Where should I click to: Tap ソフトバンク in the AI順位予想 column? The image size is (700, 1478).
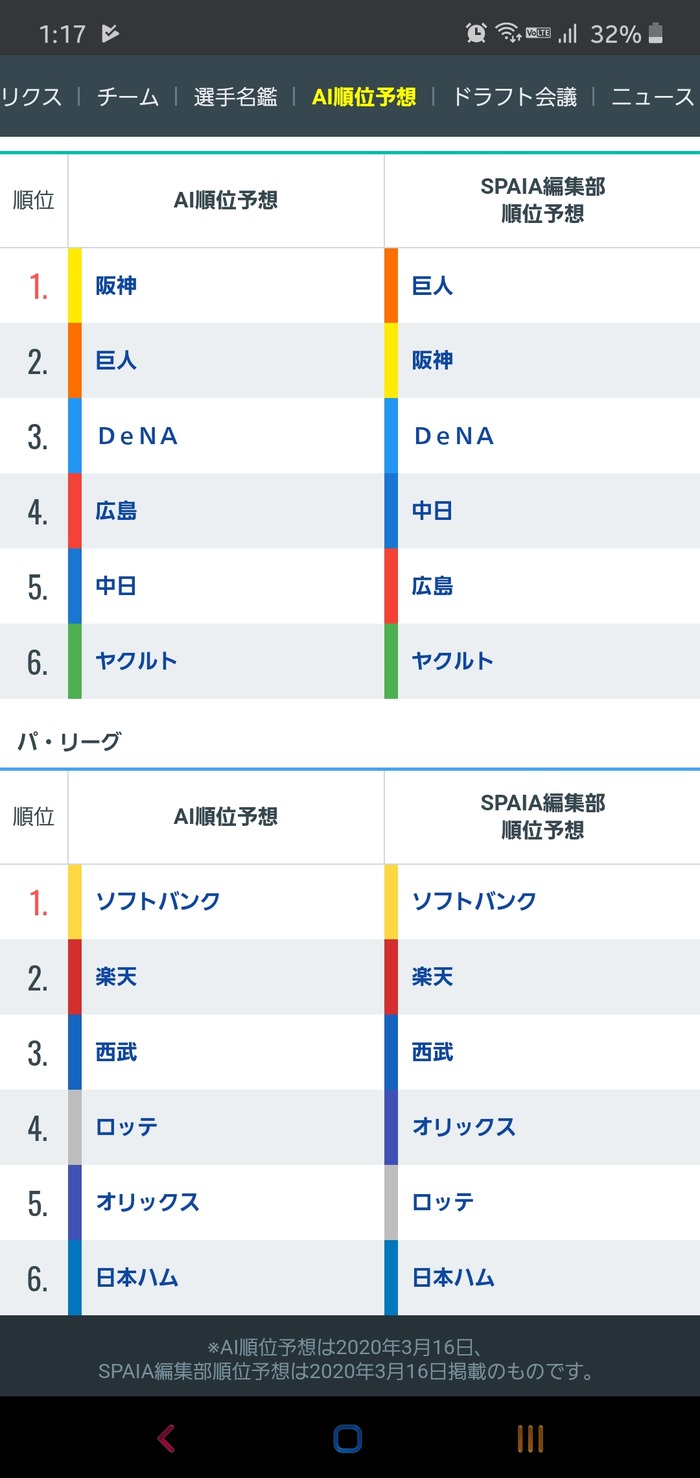[x=157, y=901]
